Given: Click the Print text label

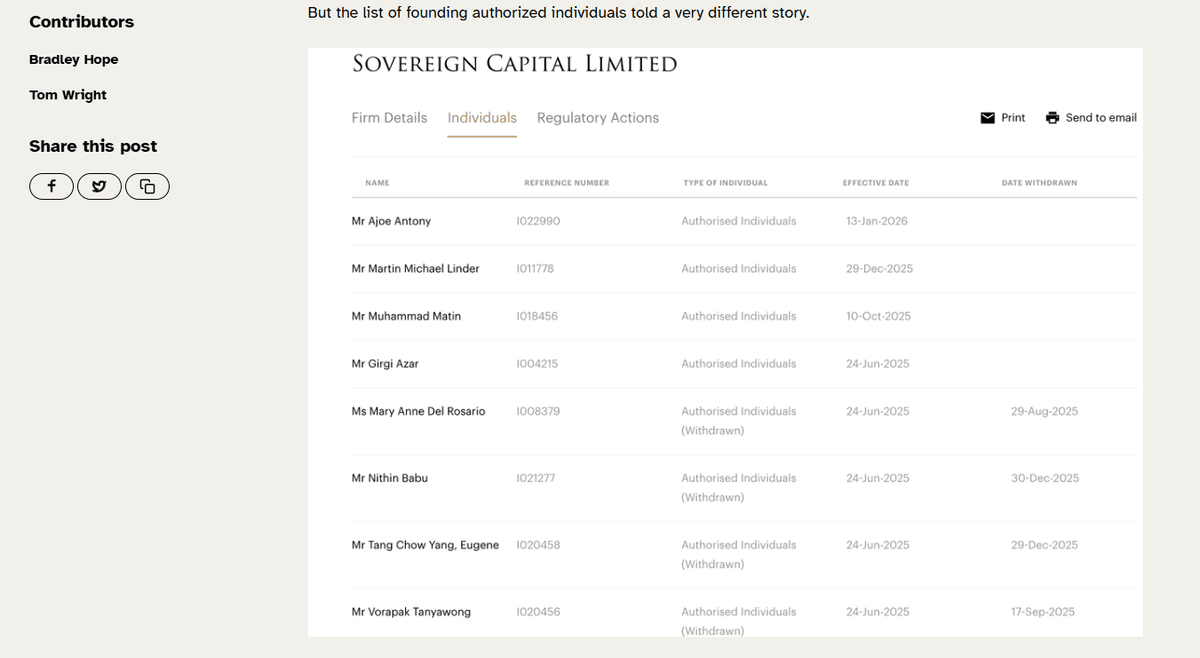Looking at the screenshot, I should tap(1013, 118).
